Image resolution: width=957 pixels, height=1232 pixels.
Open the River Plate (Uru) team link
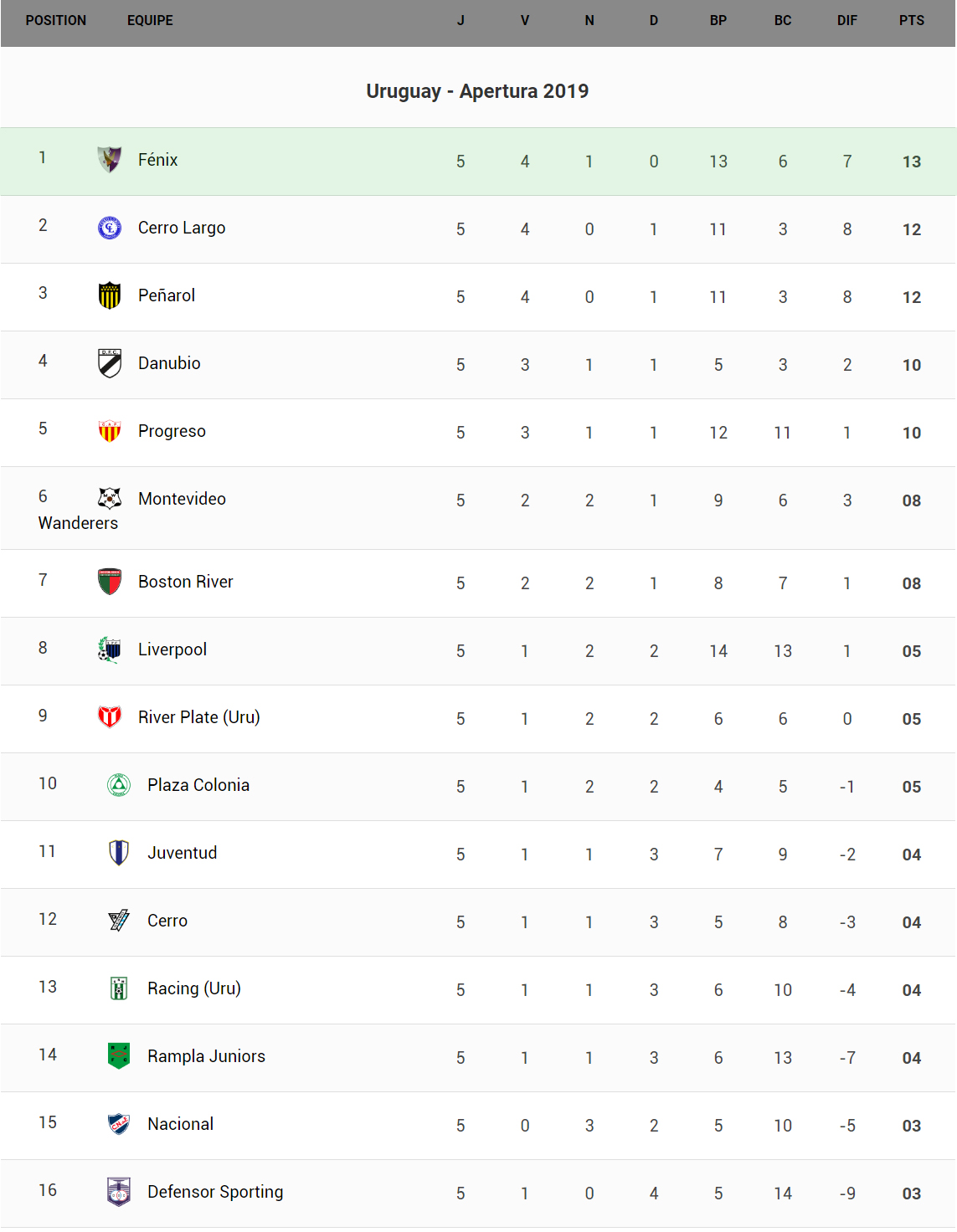tap(198, 717)
